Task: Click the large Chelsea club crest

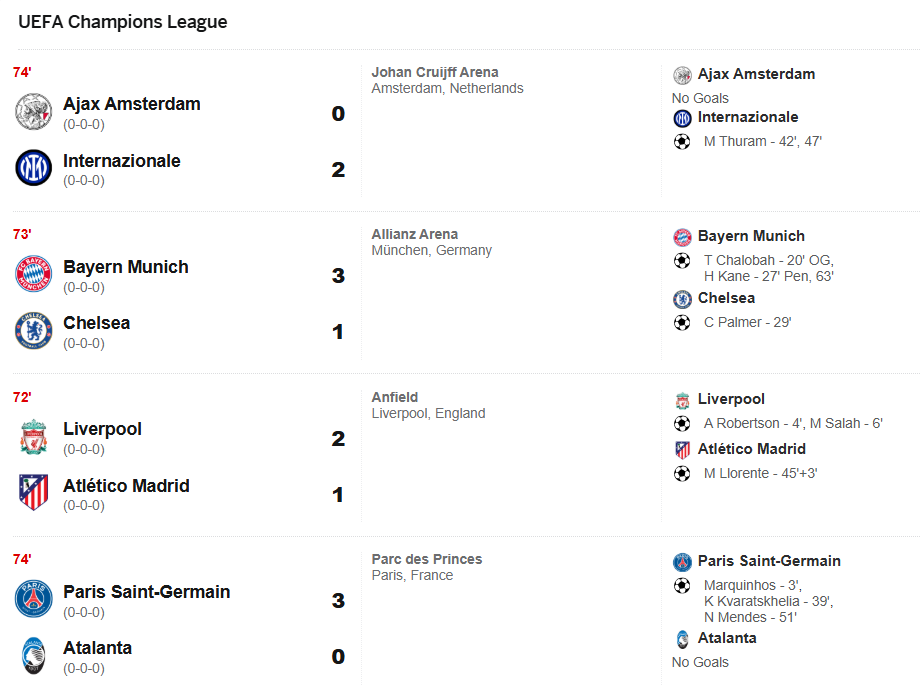Action: click(x=33, y=330)
